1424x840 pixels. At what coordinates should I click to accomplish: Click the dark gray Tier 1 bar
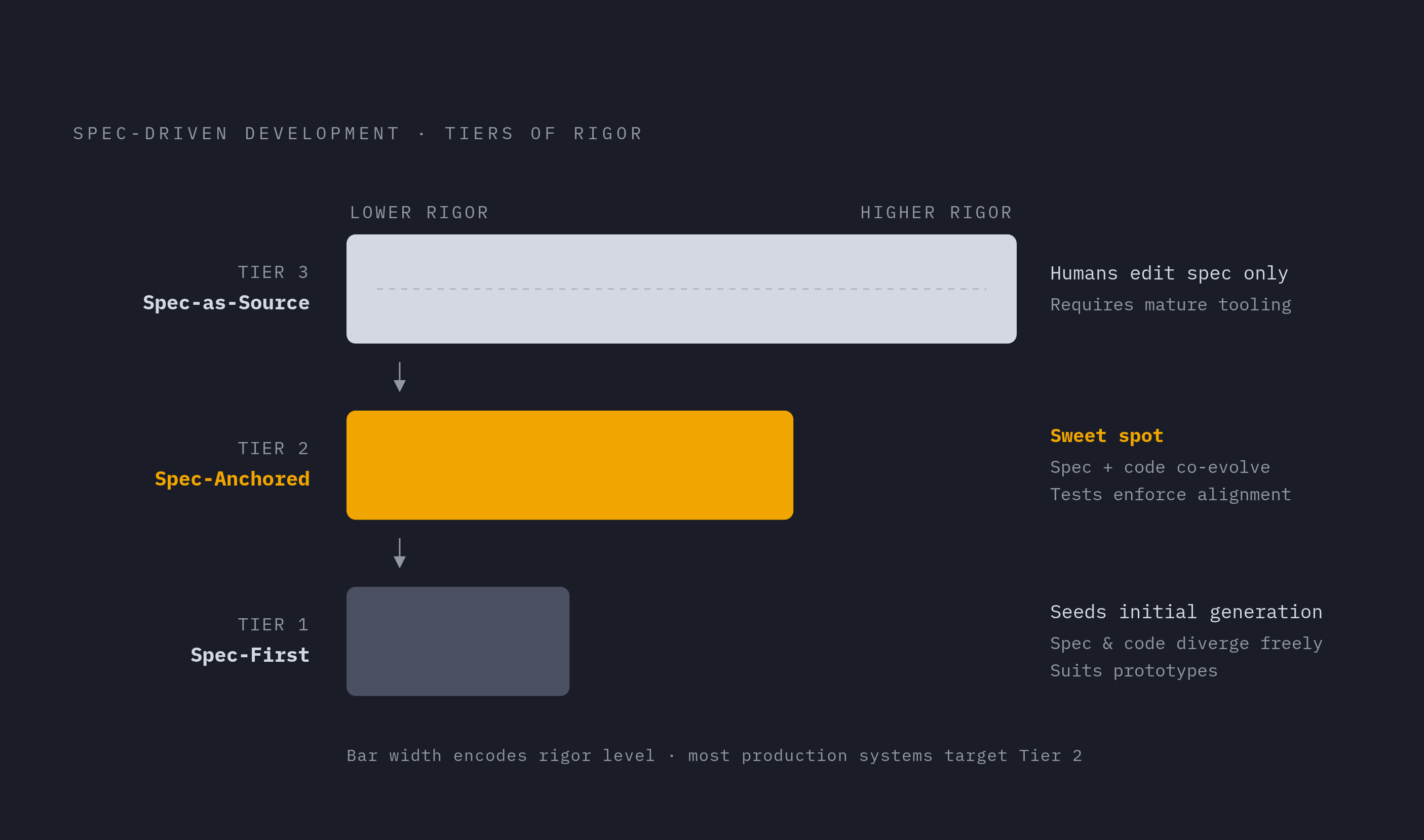click(458, 642)
